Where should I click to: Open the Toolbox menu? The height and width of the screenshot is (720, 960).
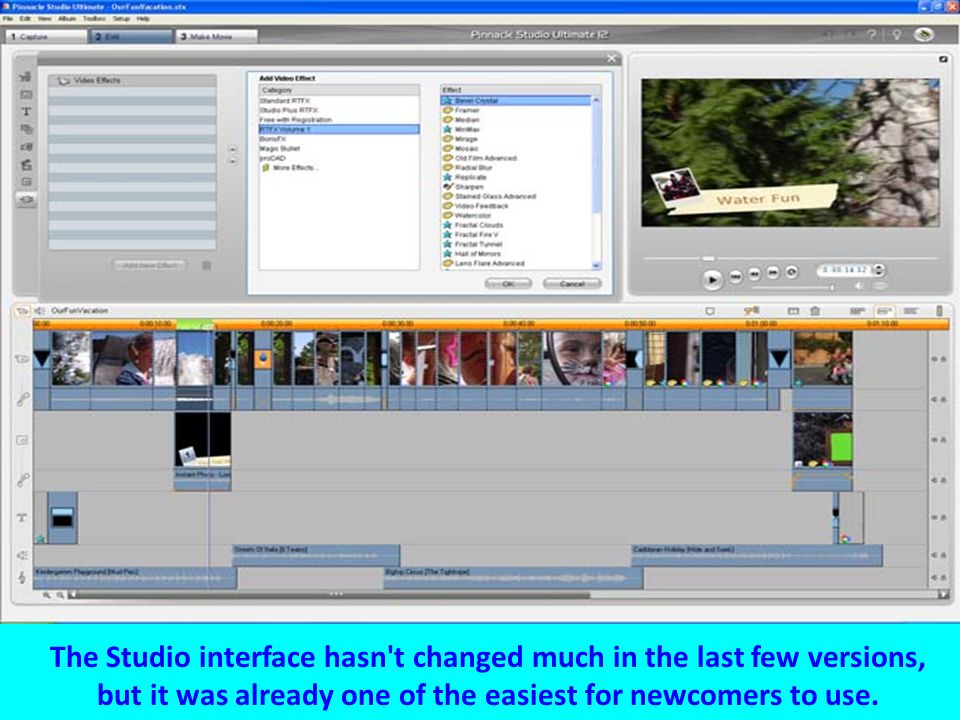pos(94,19)
